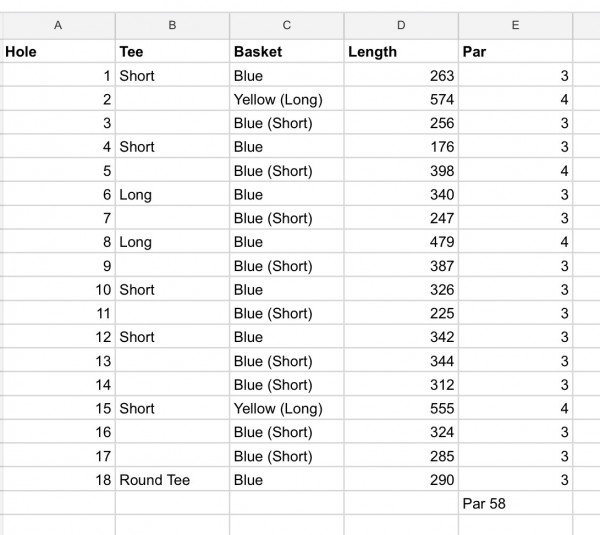Select hole number 18 cell
600x535 pixels.
(x=57, y=480)
